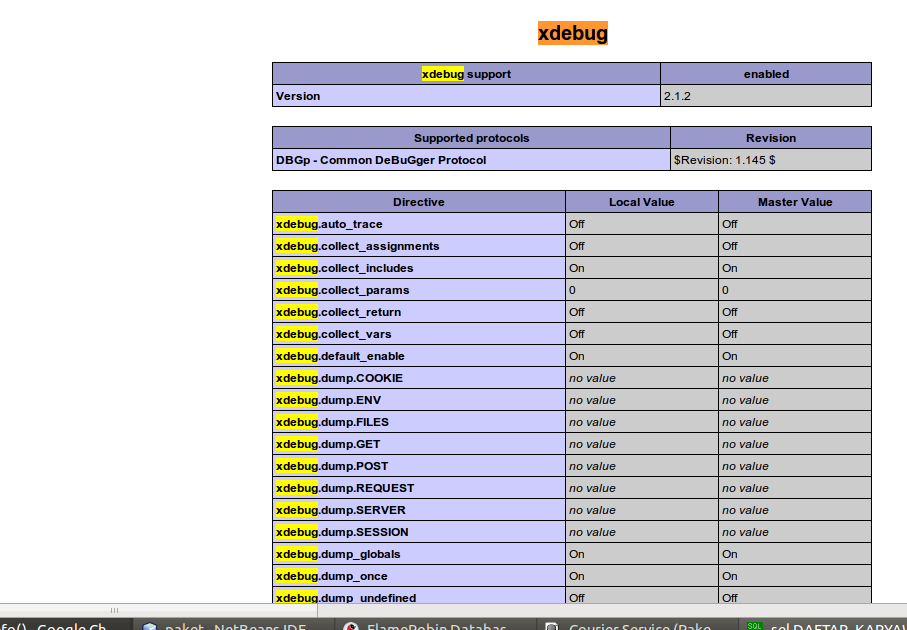The height and width of the screenshot is (630, 907).
Task: Click local 'no value' for xdebug.dump.COOKIE
Action: (641, 378)
